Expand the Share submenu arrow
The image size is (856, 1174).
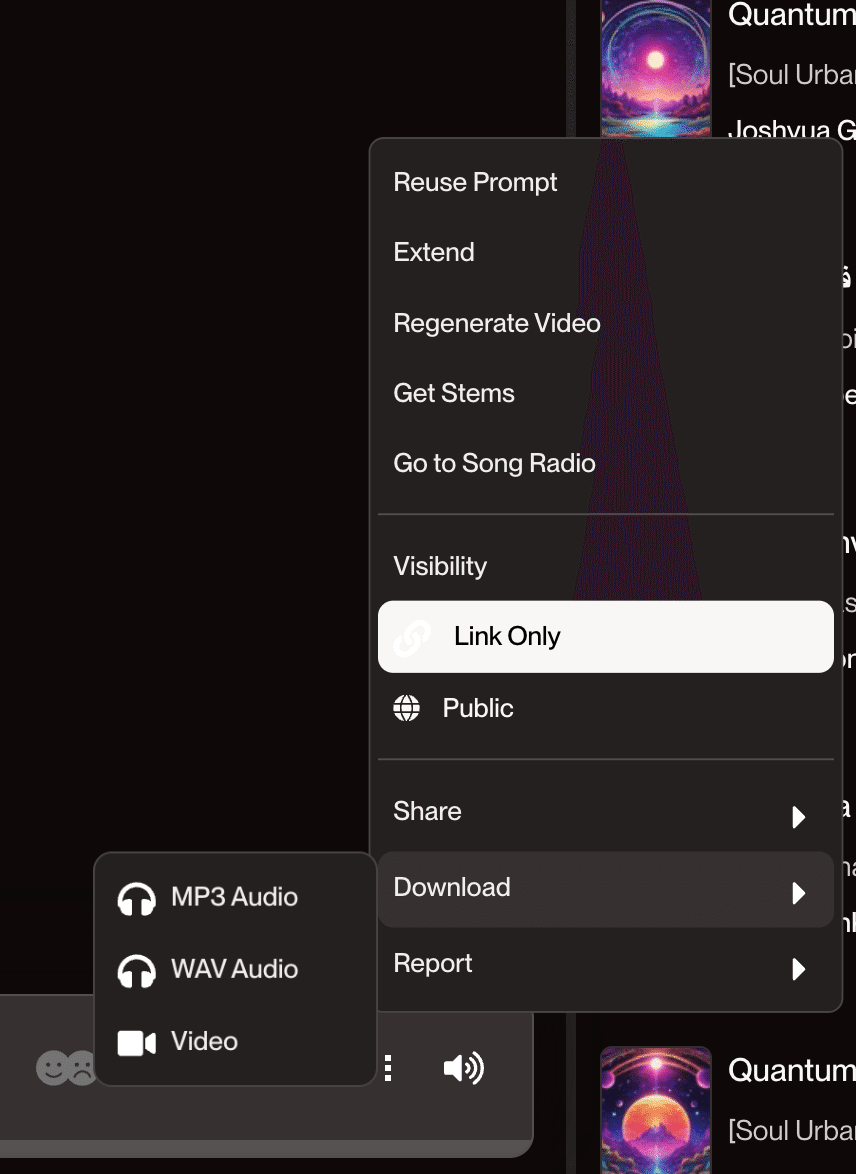798,816
